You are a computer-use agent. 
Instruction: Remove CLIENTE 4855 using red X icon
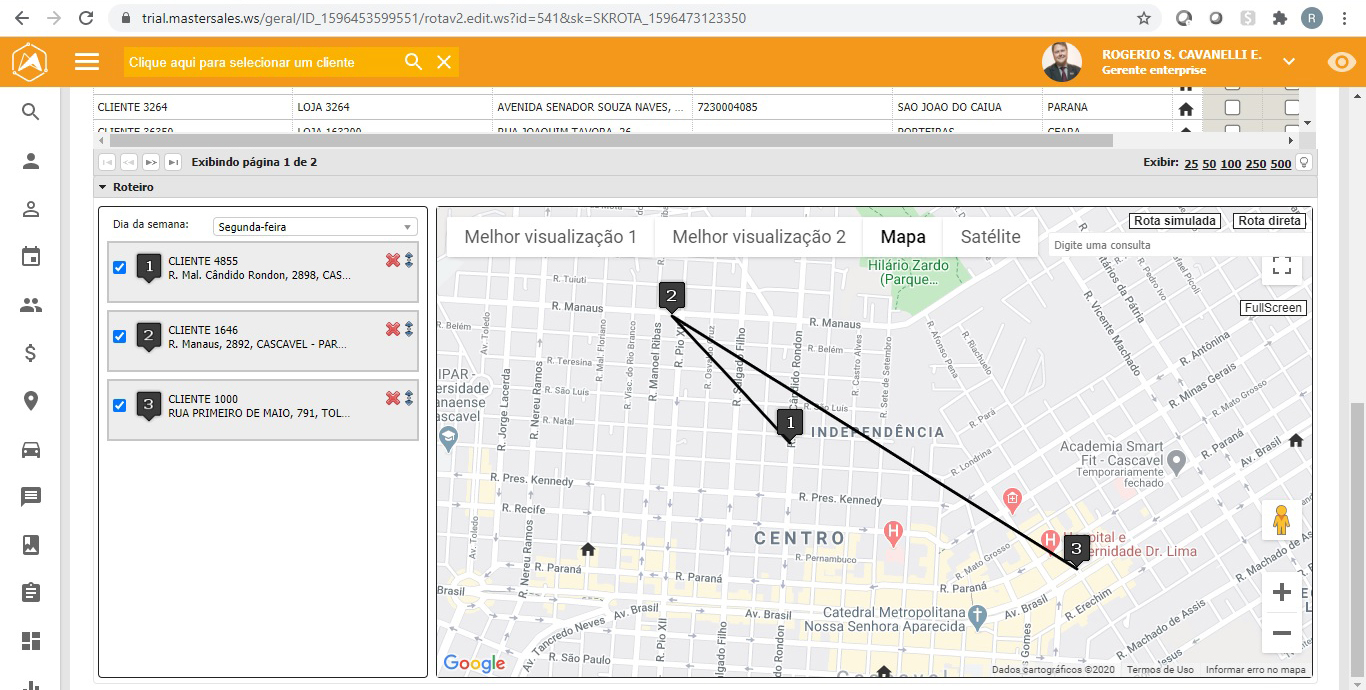tap(392, 260)
